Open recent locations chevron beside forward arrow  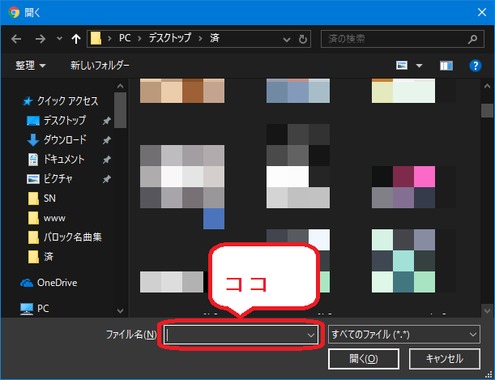point(59,39)
